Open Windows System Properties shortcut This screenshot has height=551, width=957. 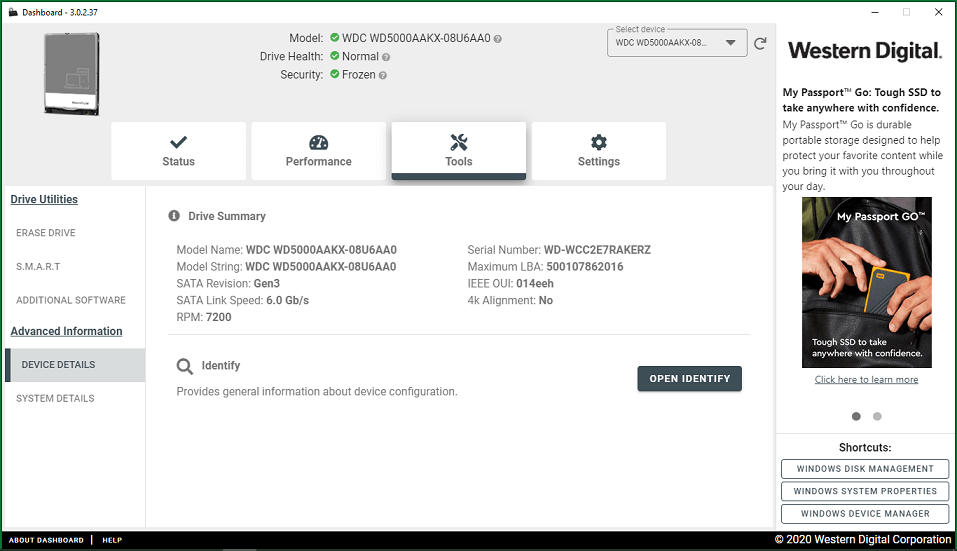(865, 491)
